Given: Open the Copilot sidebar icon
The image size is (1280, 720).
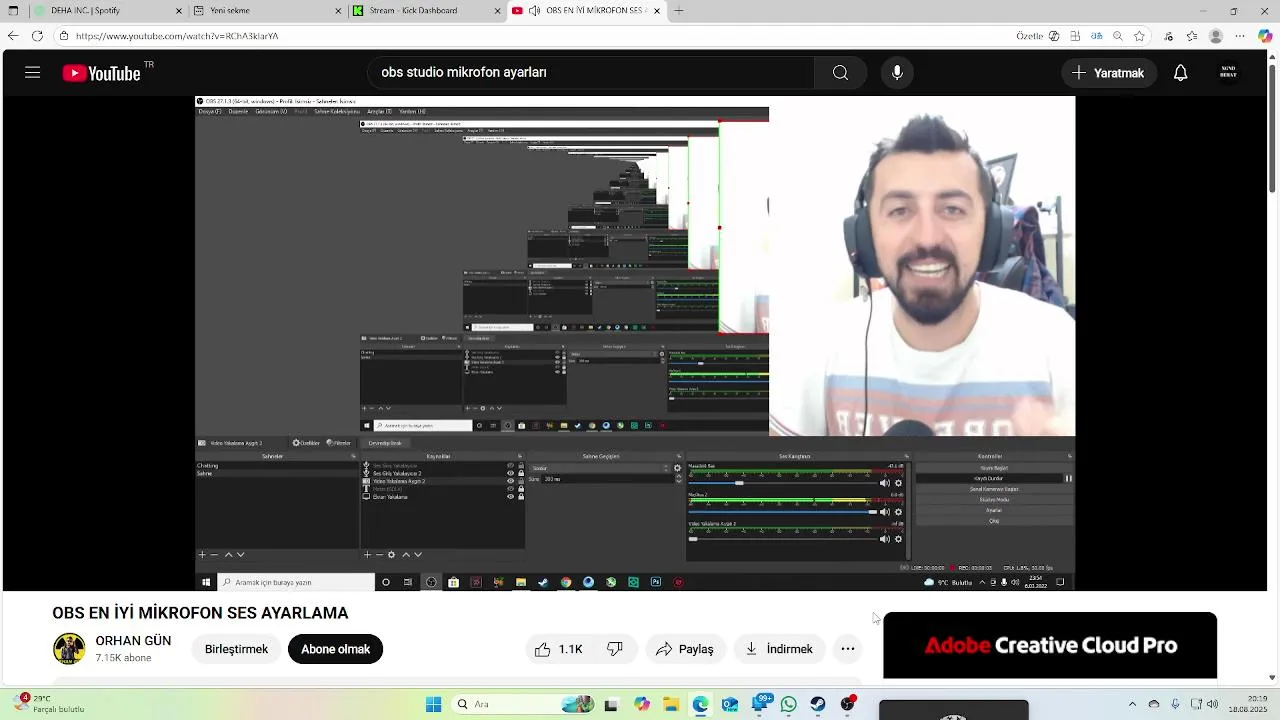Looking at the screenshot, I should pos(1265,36).
